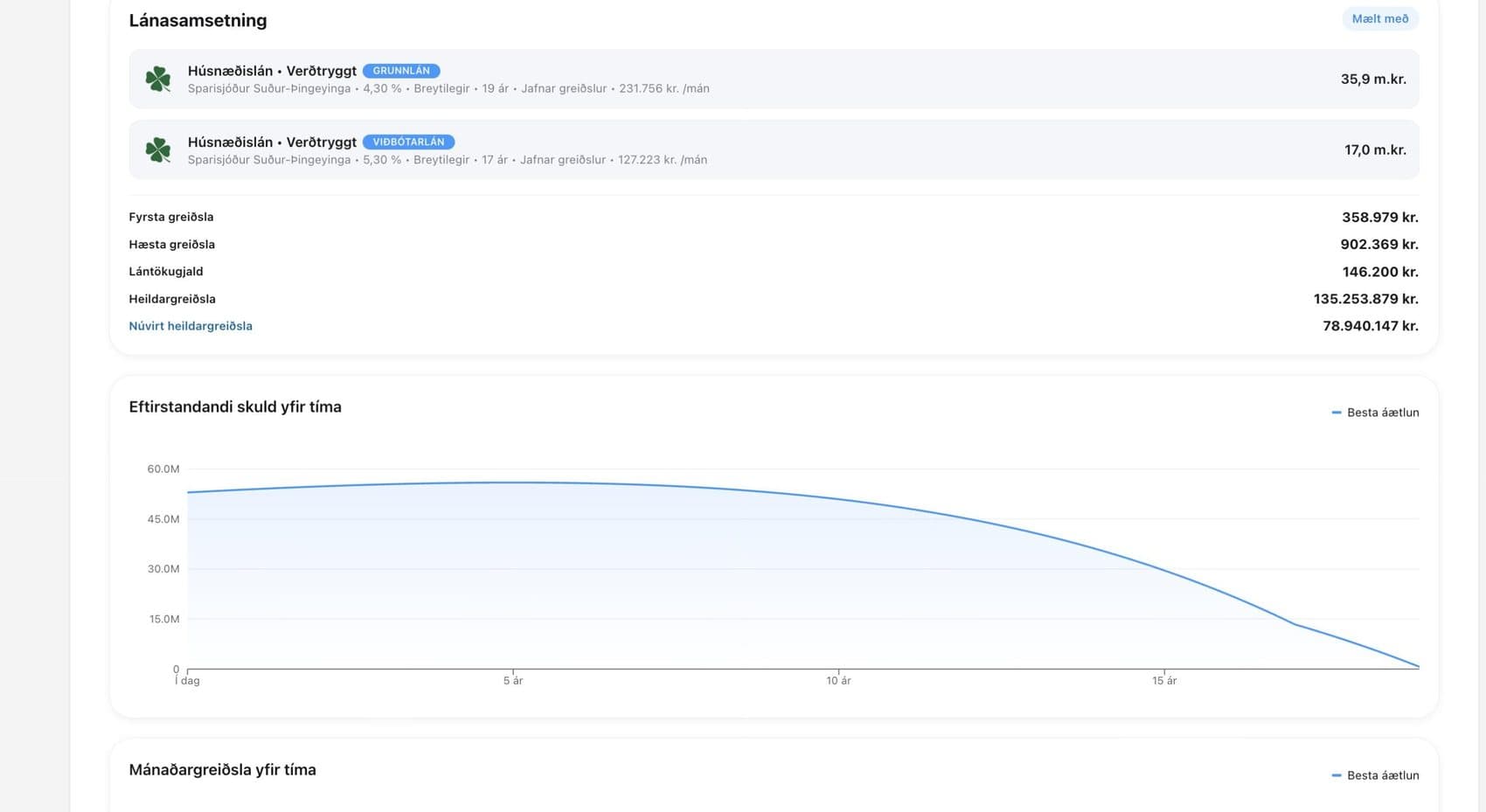Click the "Lántökugjald" label

165,272
